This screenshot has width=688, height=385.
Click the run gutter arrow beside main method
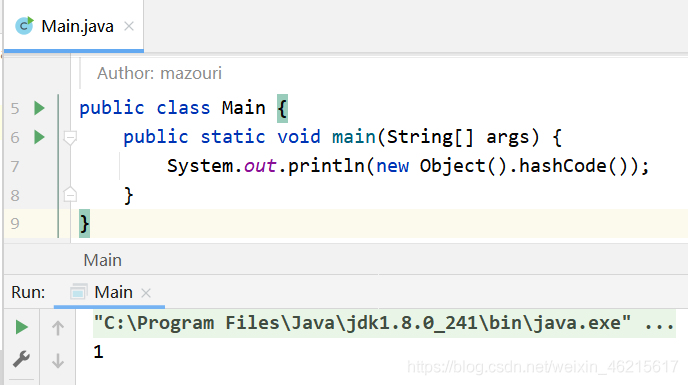[39, 137]
